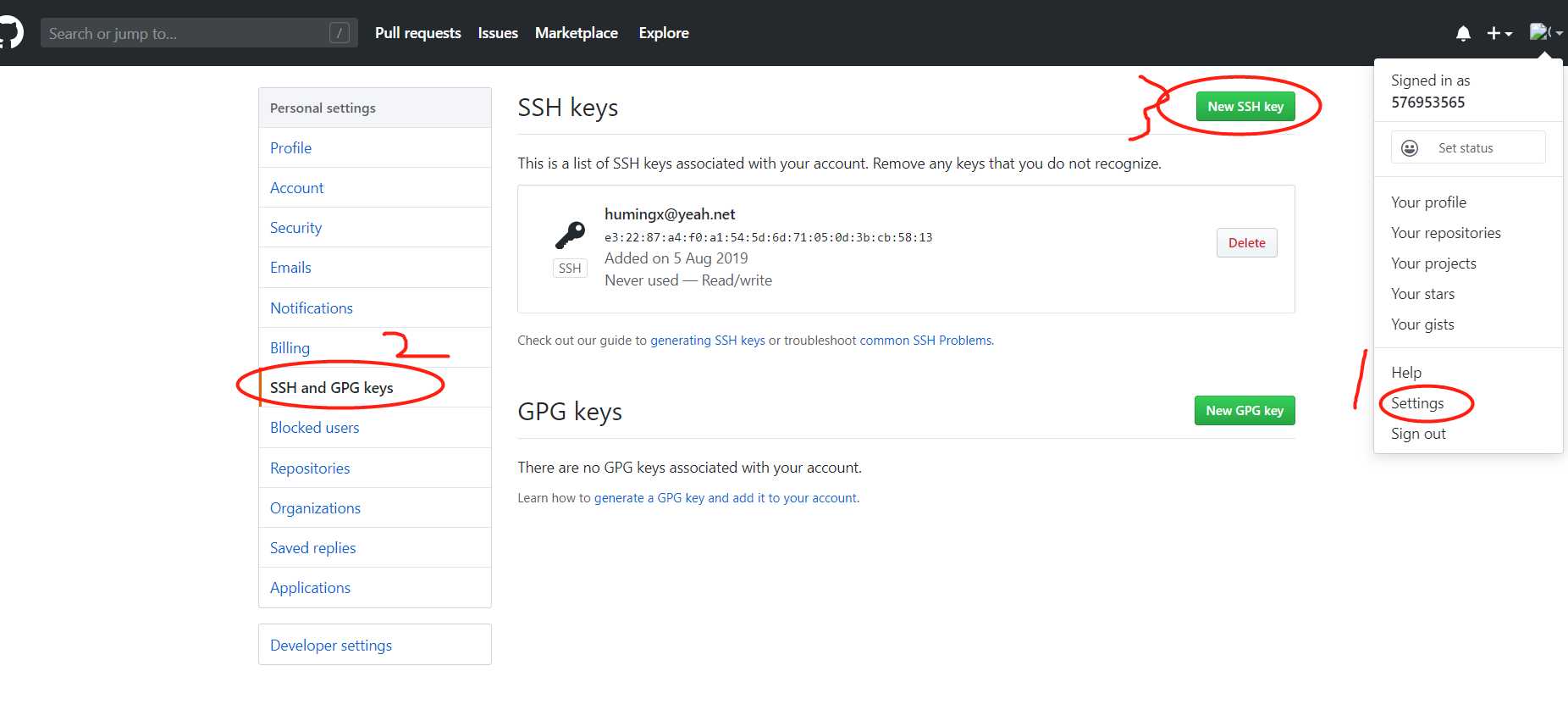1568x715 pixels.
Task: Select Your repositories from user menu
Action: [x=1446, y=233]
